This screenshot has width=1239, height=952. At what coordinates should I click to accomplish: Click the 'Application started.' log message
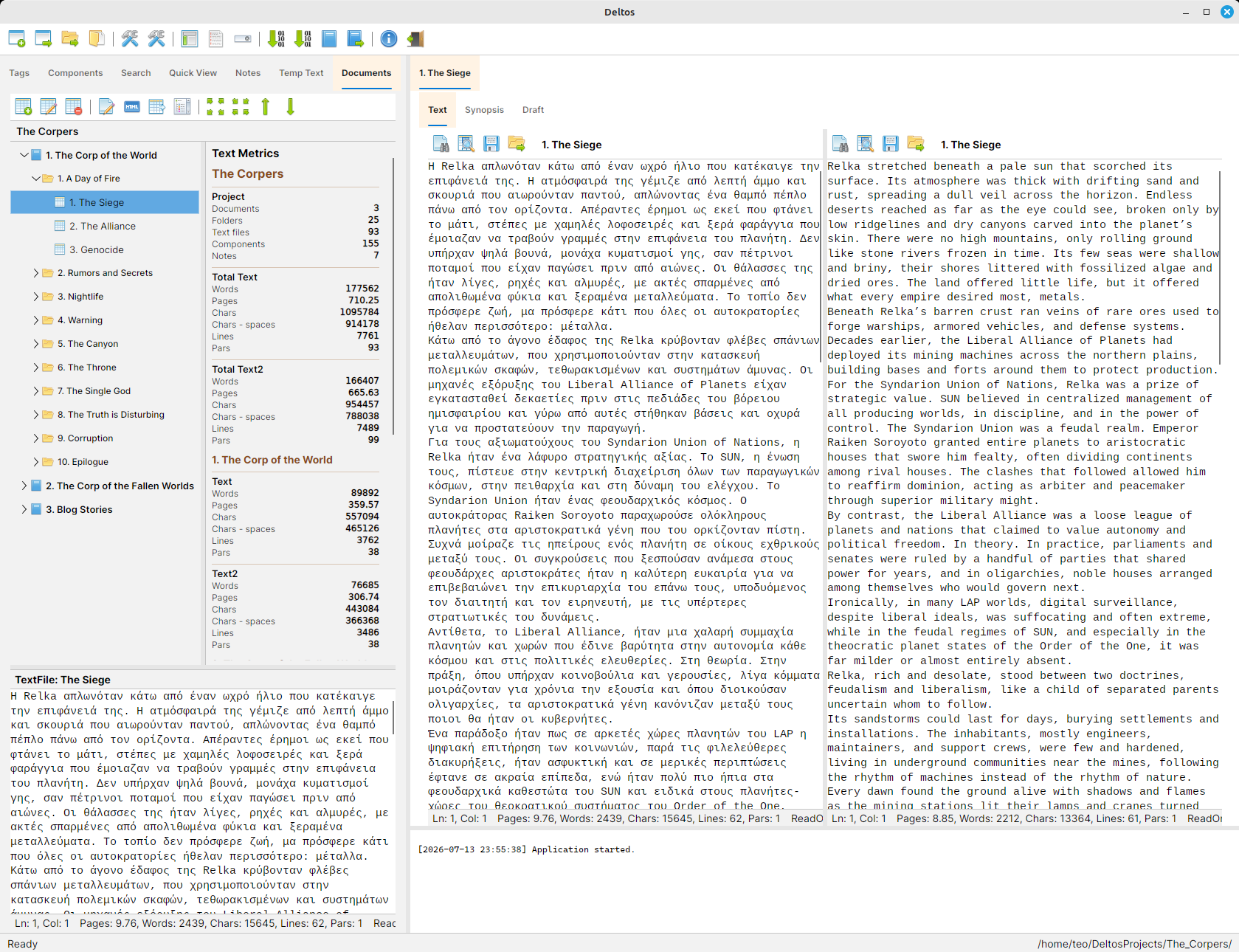pyautogui.click(x=583, y=849)
